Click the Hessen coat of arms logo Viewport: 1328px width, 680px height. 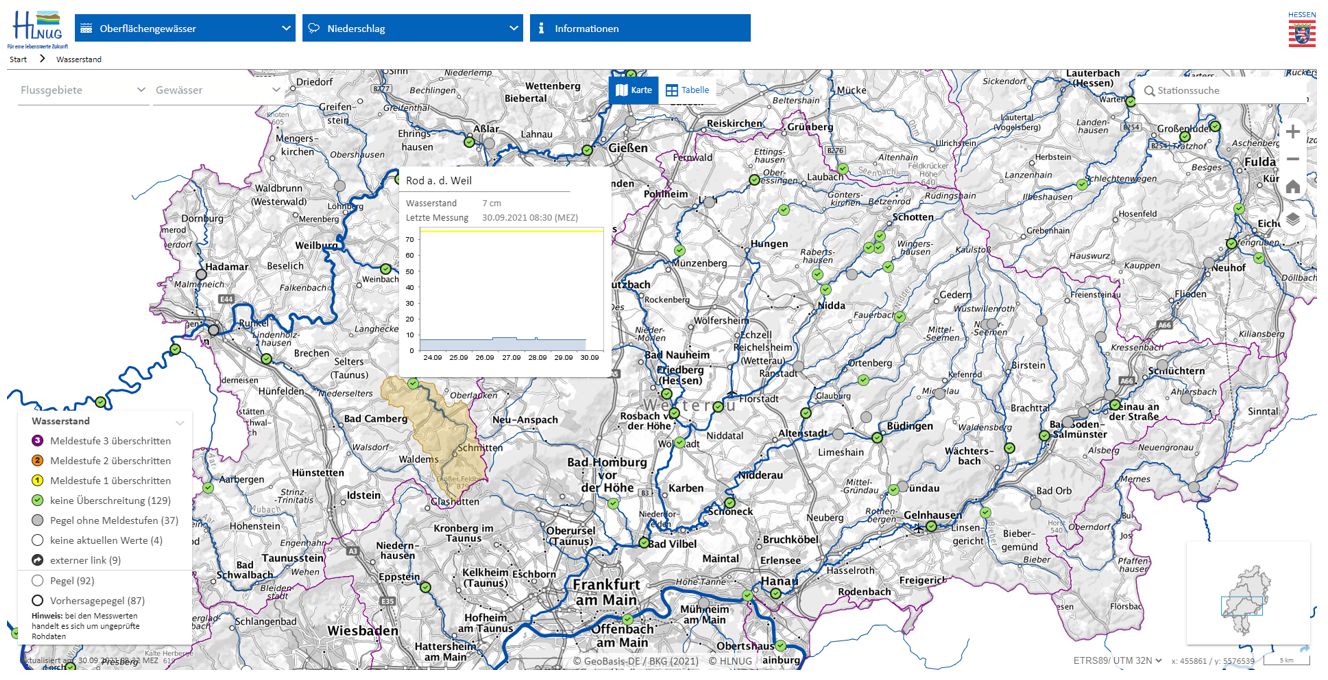coord(1301,30)
